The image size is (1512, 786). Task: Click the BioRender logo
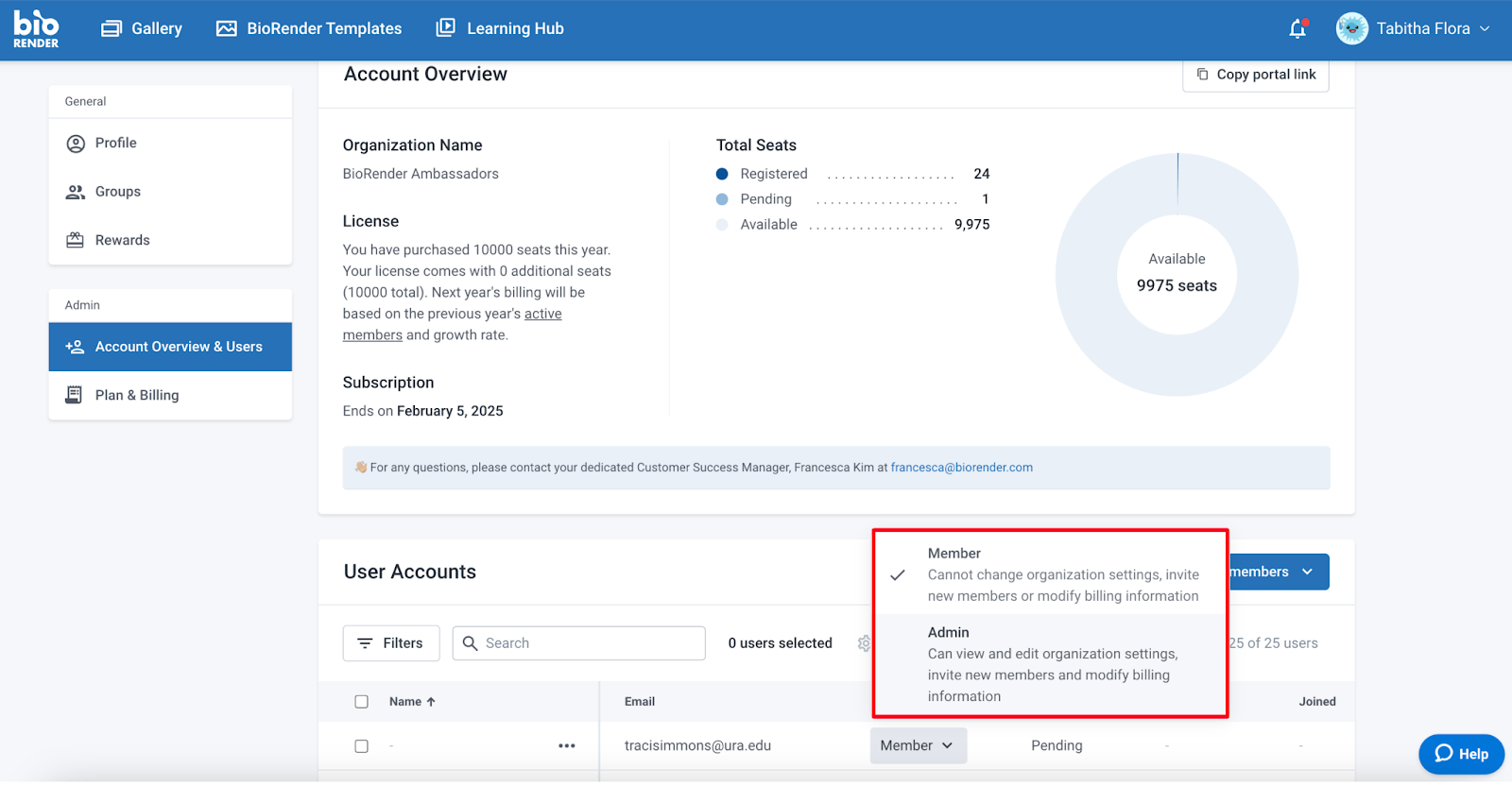tap(36, 29)
